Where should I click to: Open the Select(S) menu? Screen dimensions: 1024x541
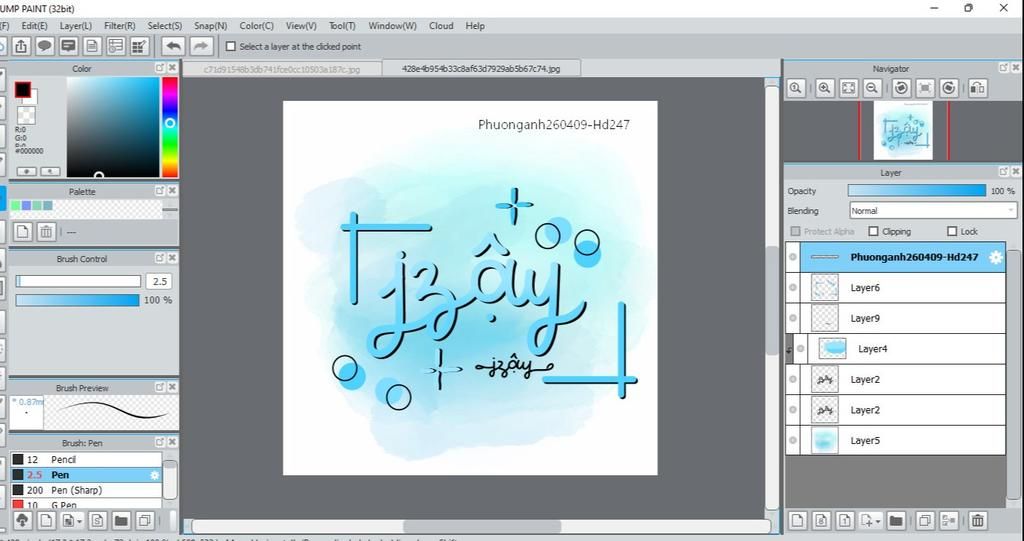[165, 25]
